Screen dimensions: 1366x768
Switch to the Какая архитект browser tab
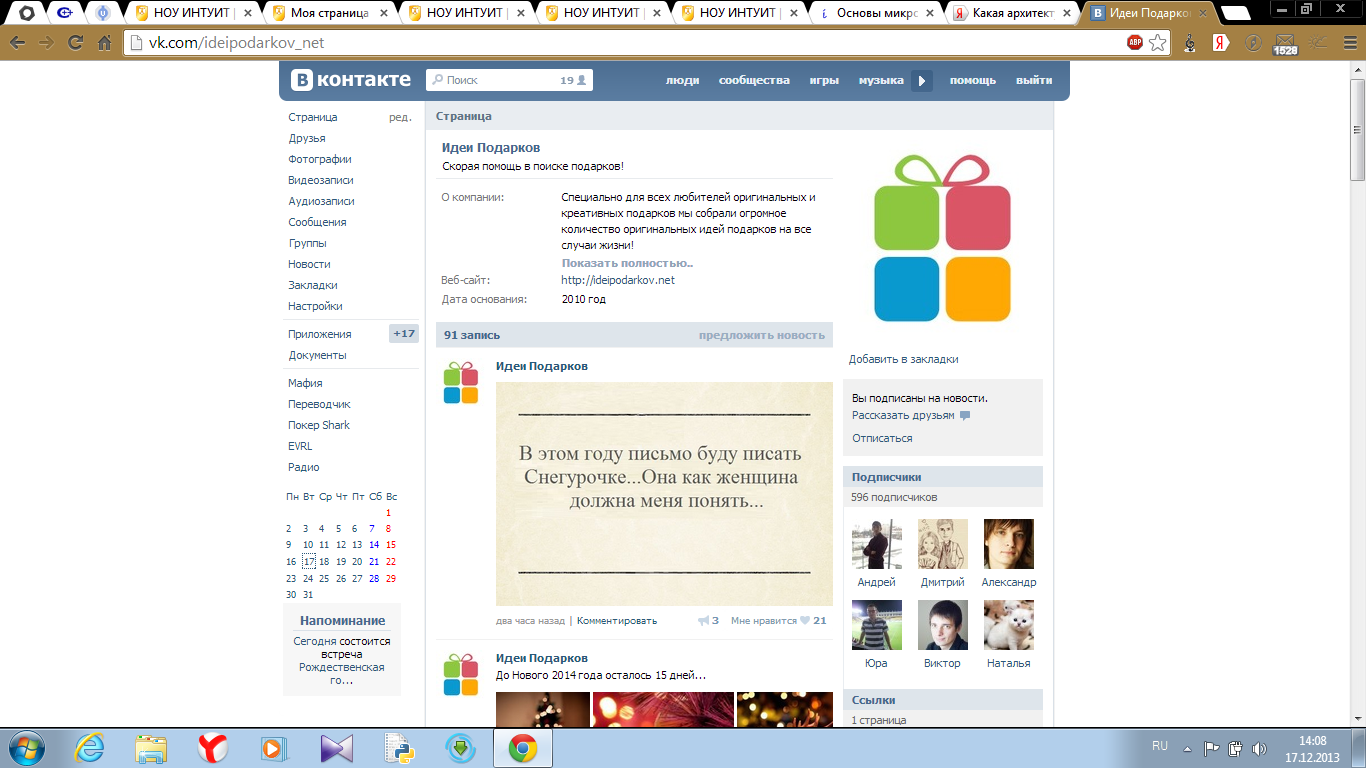coord(1014,13)
